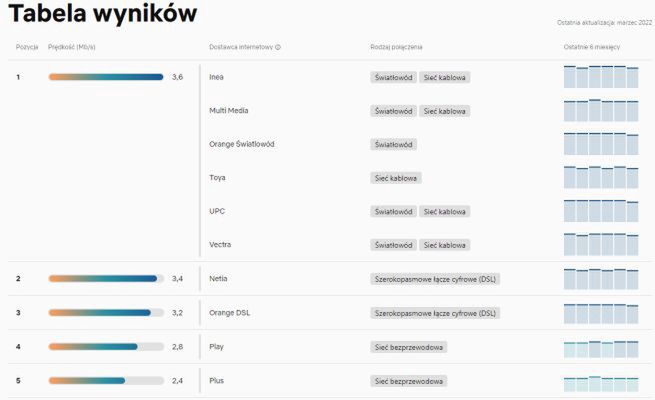
Task: Click the Światłowód tag for Orange Światłowód
Action: (394, 144)
